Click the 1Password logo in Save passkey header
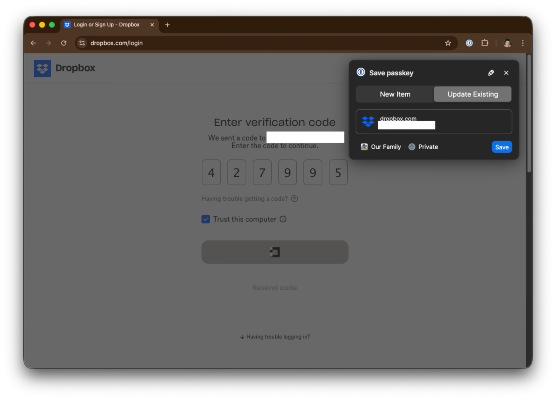556x400 pixels. point(361,72)
